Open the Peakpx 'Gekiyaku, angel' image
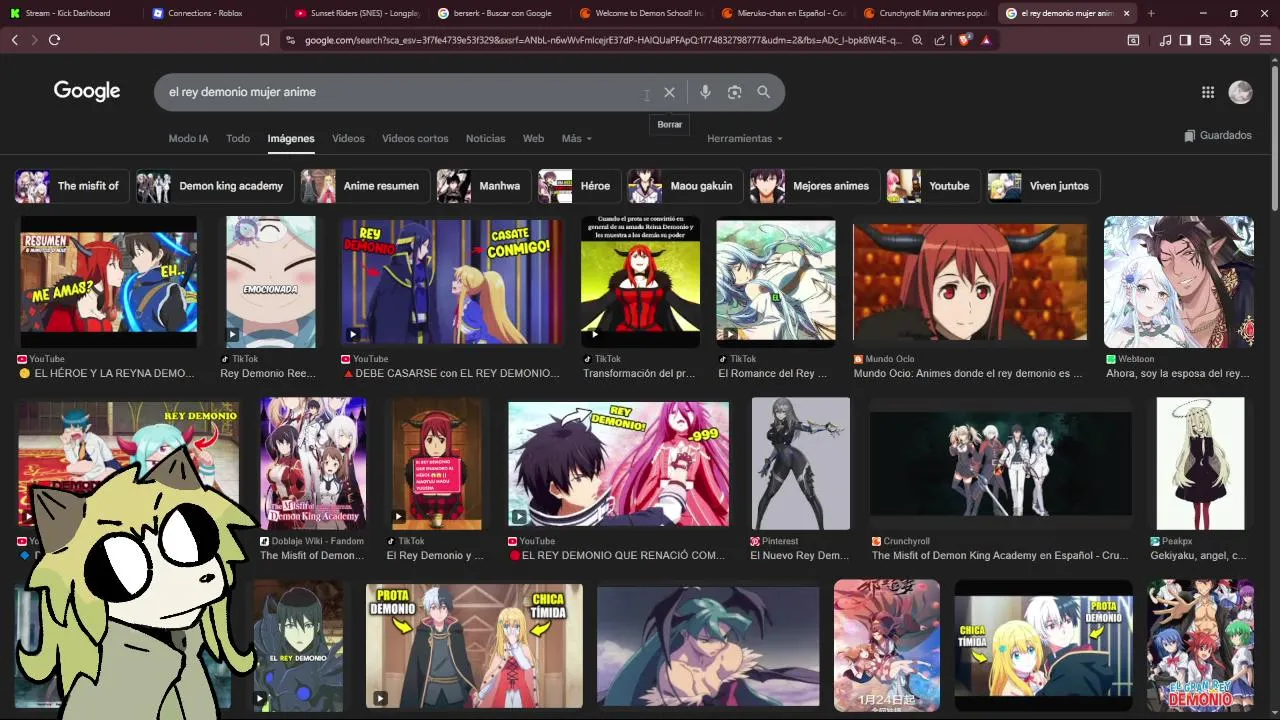1280x720 pixels. click(1200, 464)
